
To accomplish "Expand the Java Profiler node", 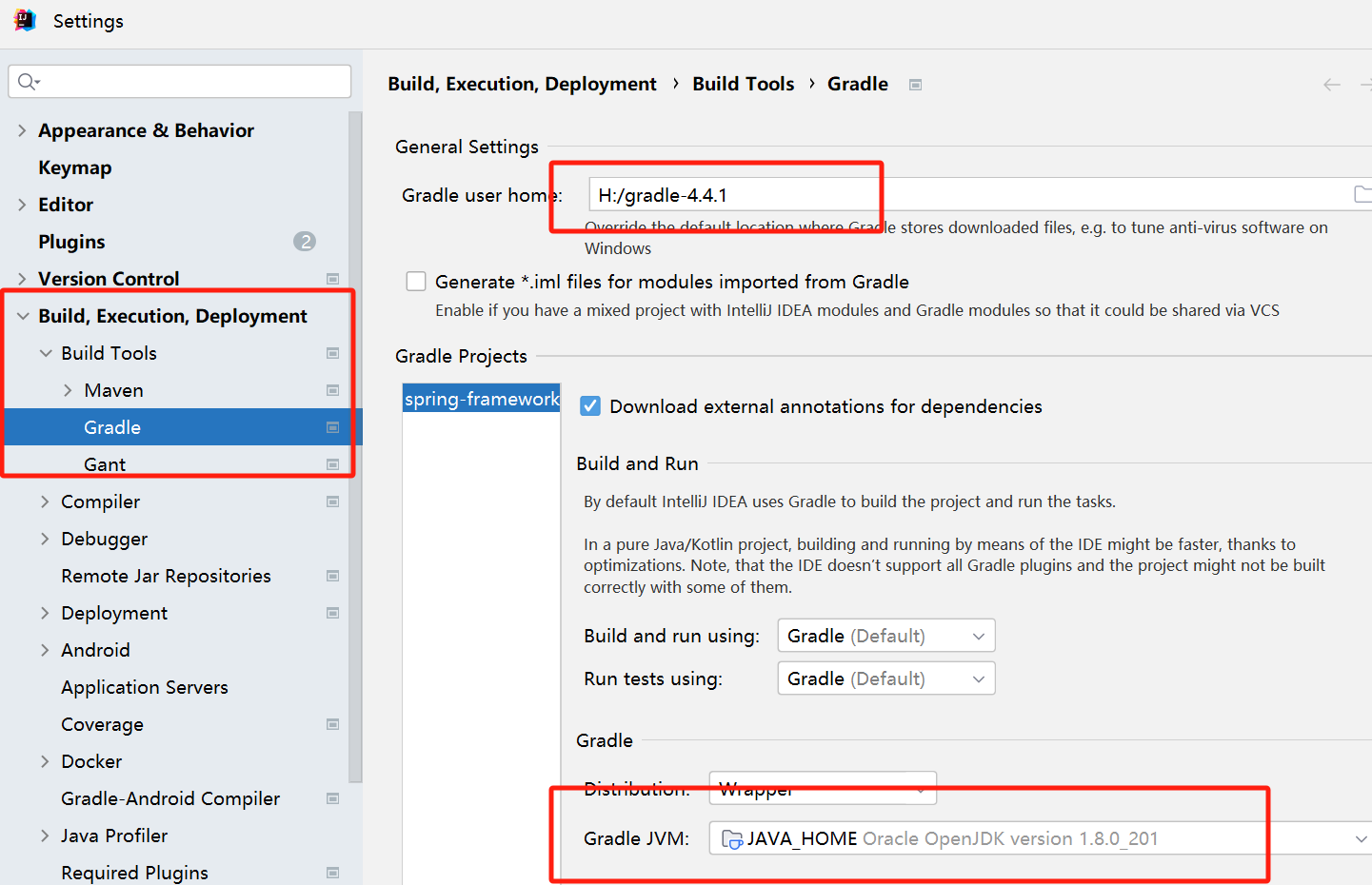I will [x=45, y=836].
